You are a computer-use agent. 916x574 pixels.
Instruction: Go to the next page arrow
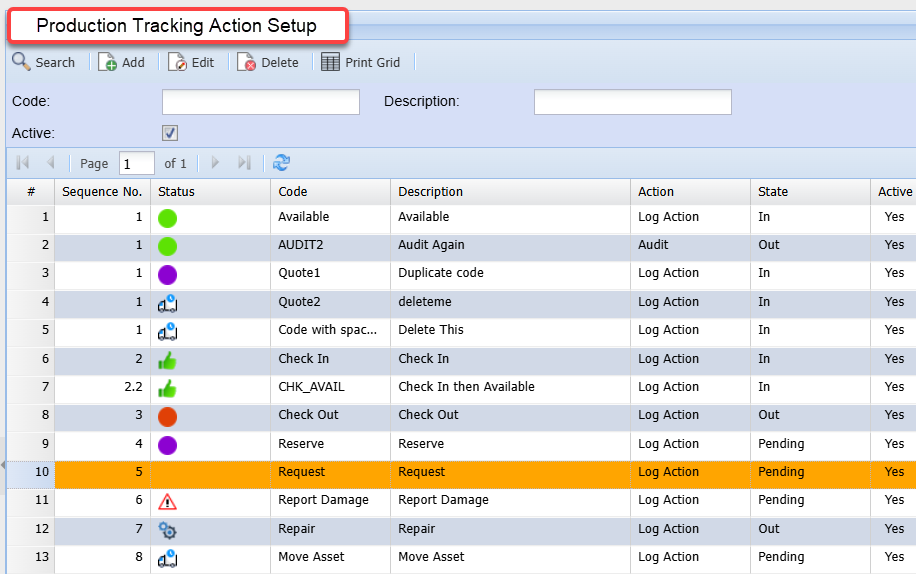(x=215, y=163)
